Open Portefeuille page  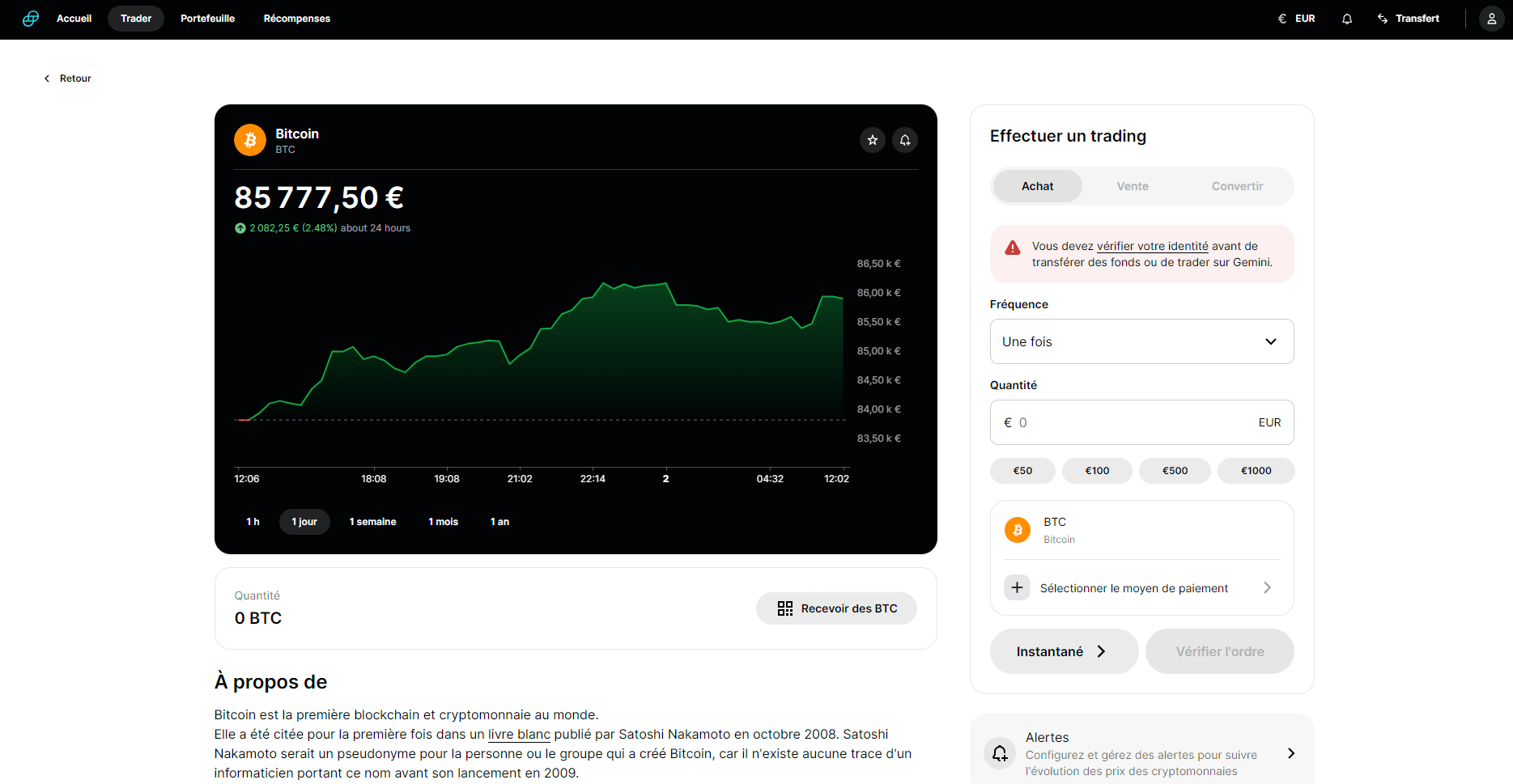coord(208,19)
